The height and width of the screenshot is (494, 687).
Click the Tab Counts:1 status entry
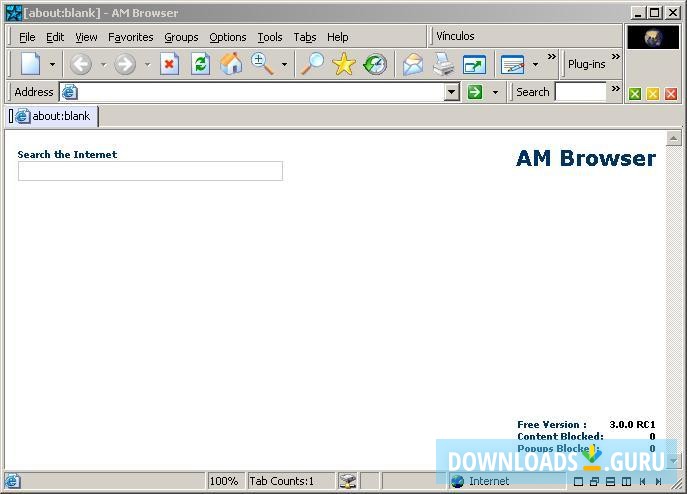point(282,481)
